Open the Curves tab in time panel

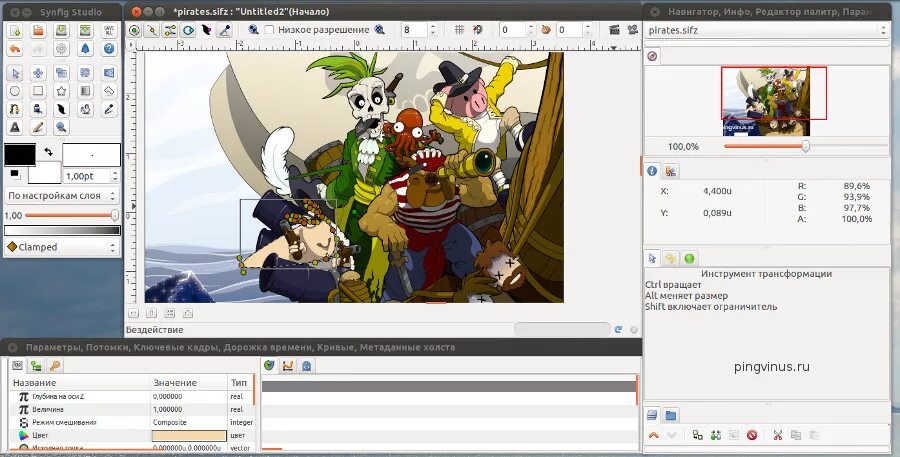click(288, 365)
